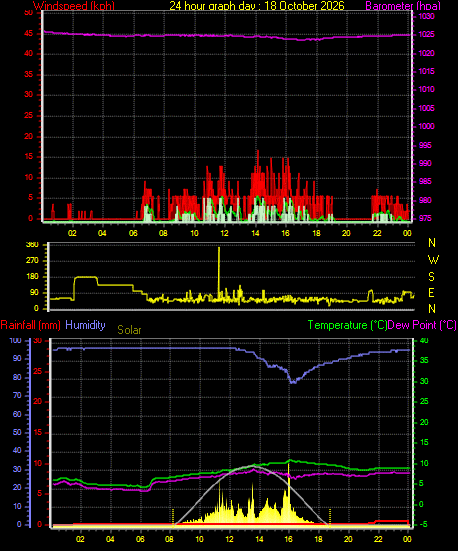Click the "Solar" legend label

point(129,330)
